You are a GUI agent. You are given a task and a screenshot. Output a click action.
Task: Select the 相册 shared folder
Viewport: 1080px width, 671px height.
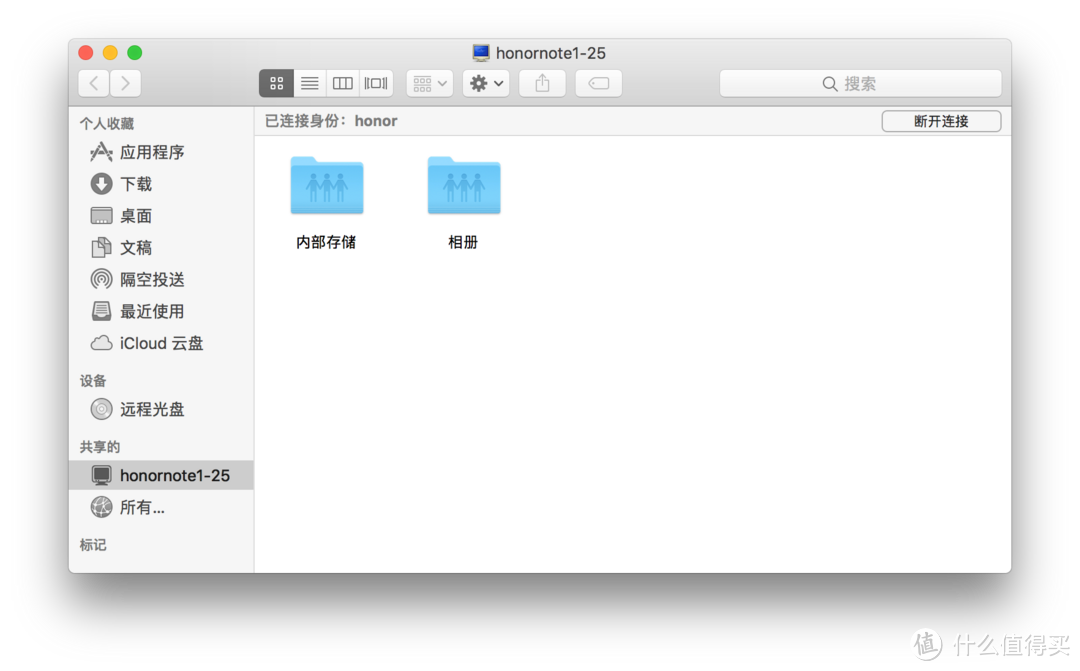pyautogui.click(x=464, y=186)
